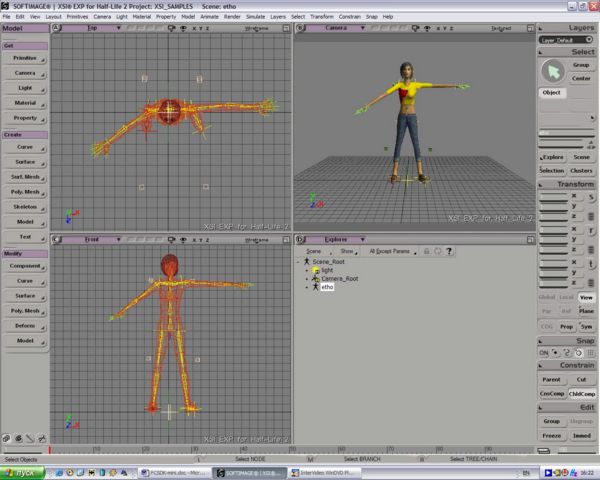Click the red timeline playhead marker
Viewport: 600px width, 480px height.
coord(50,450)
